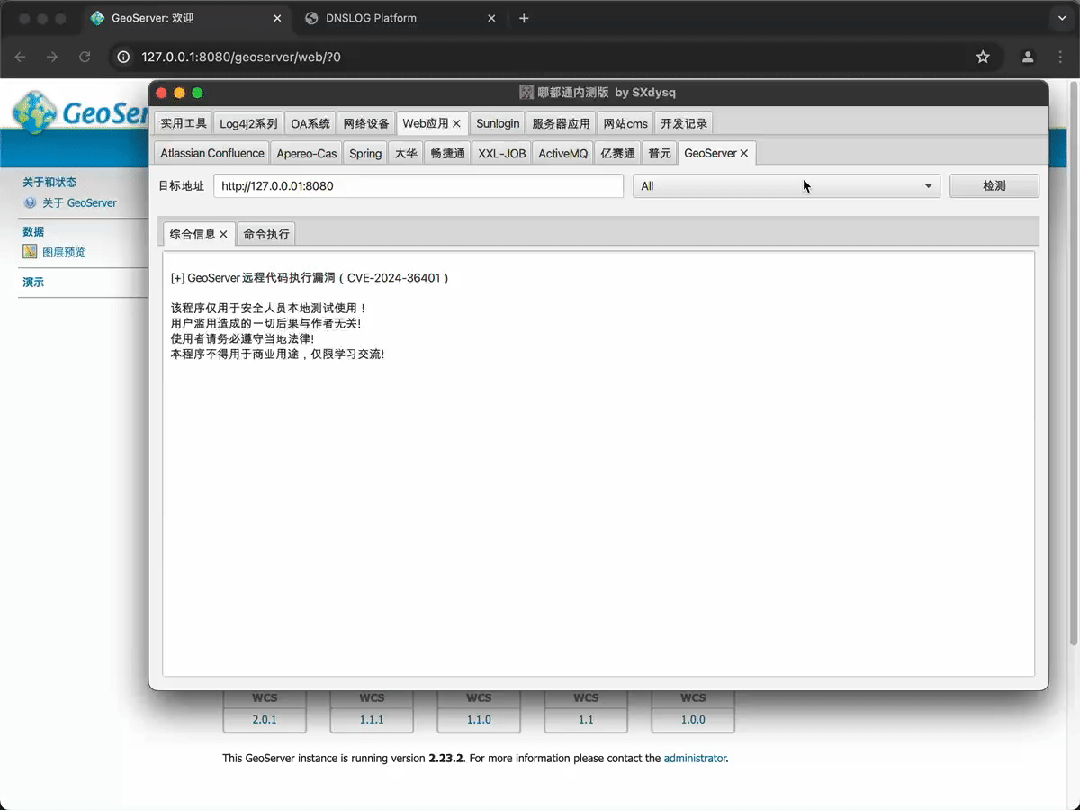Click the WCS 1.1 version button
The height and width of the screenshot is (810, 1080).
[585, 720]
